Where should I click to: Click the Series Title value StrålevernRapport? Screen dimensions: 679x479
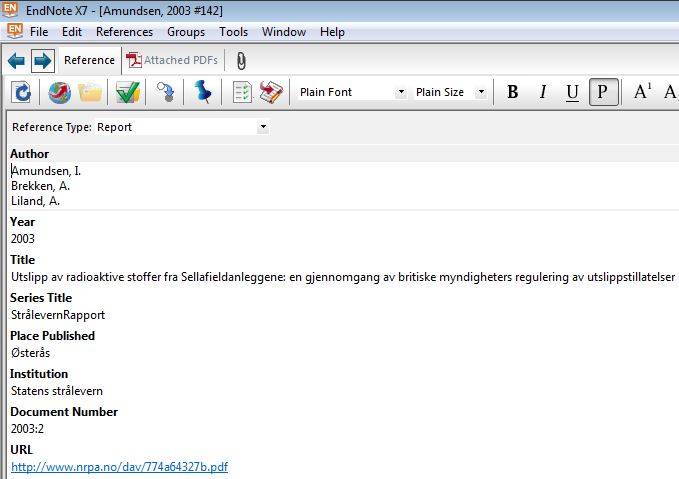58,315
